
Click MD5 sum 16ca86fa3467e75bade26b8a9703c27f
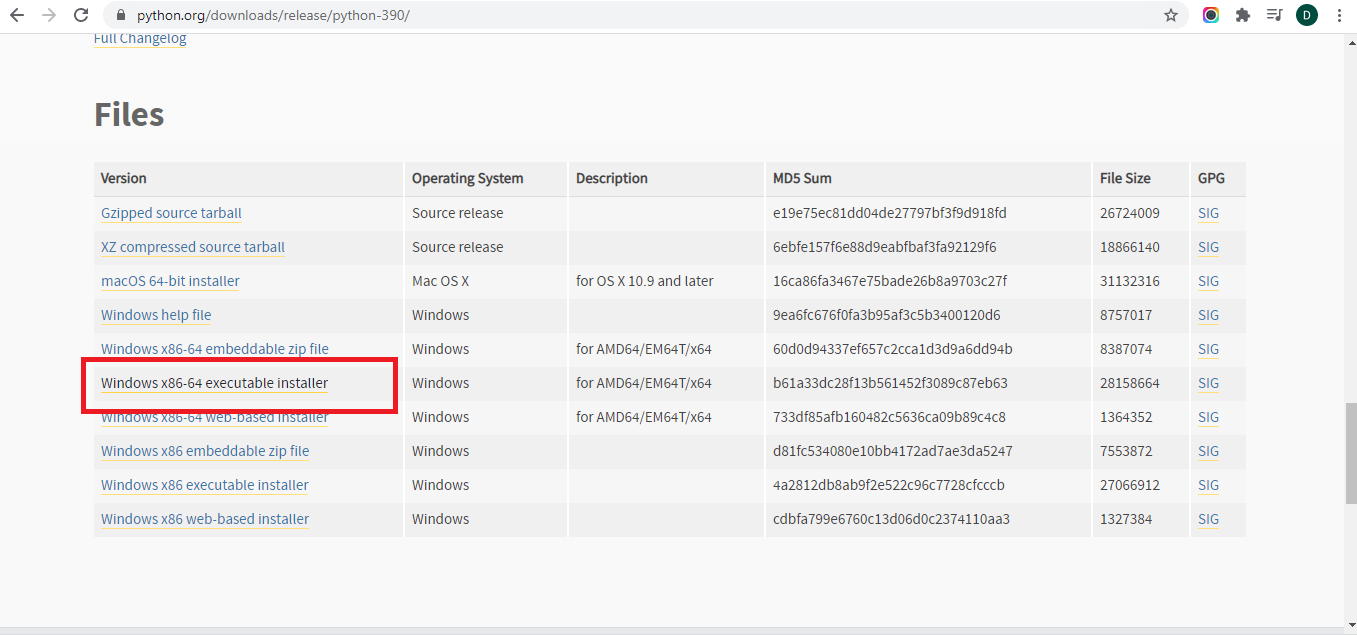[890, 281]
